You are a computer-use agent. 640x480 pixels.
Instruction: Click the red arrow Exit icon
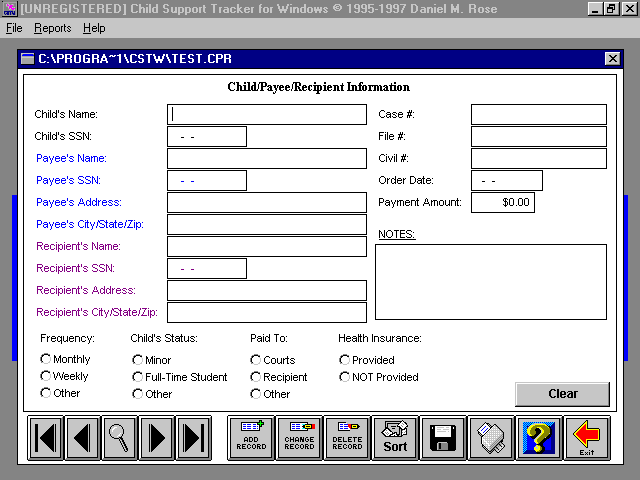[587, 438]
